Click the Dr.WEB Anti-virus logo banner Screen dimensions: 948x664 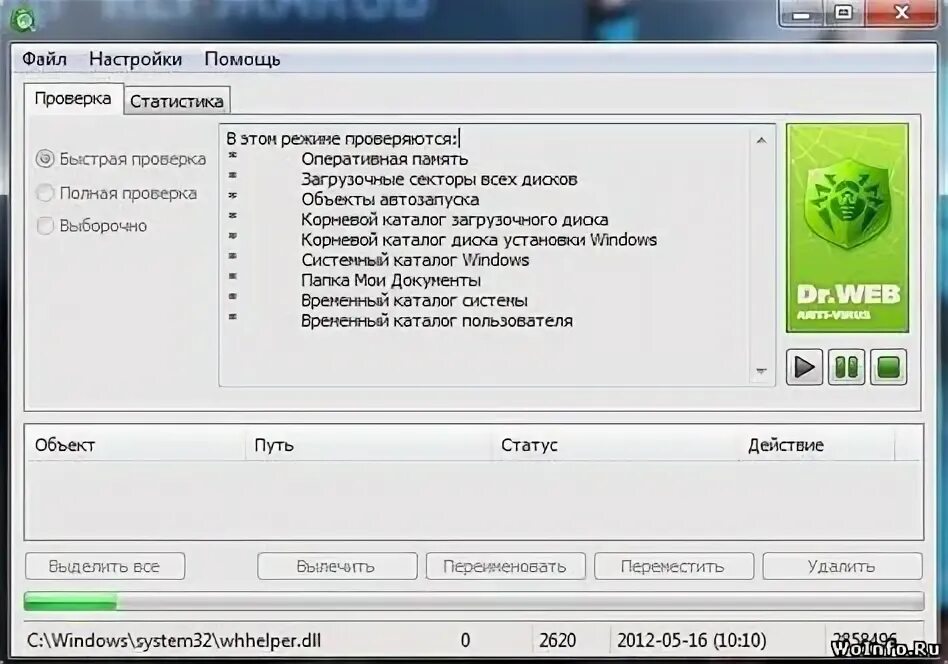click(847, 228)
